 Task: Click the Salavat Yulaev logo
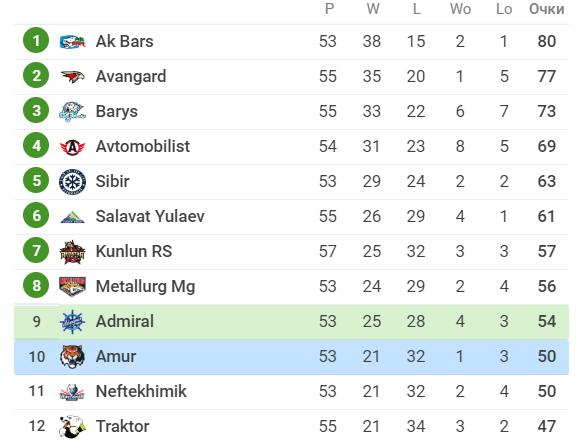tap(72, 217)
